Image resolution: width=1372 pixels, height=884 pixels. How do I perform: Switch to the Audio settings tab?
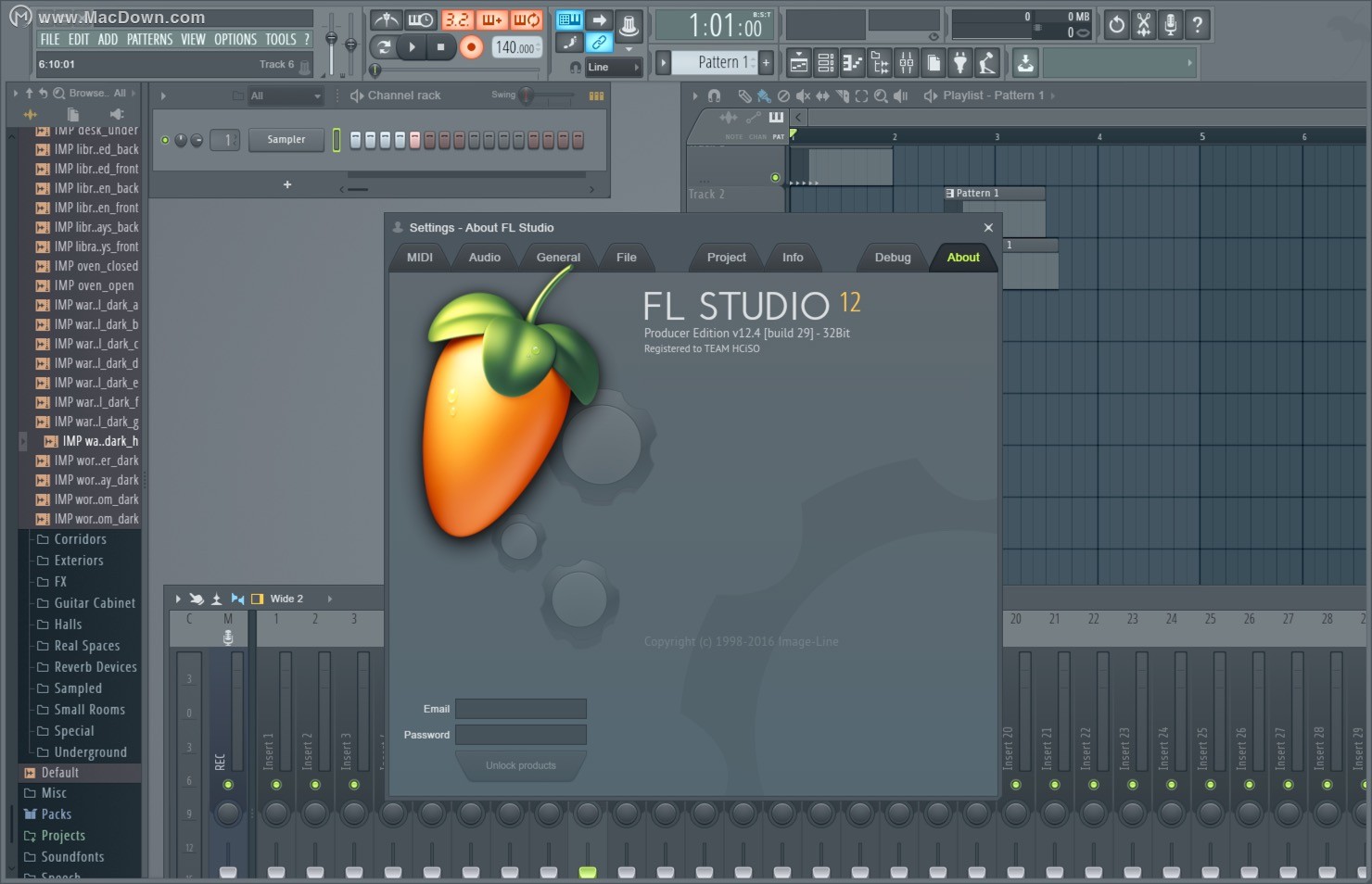click(484, 258)
